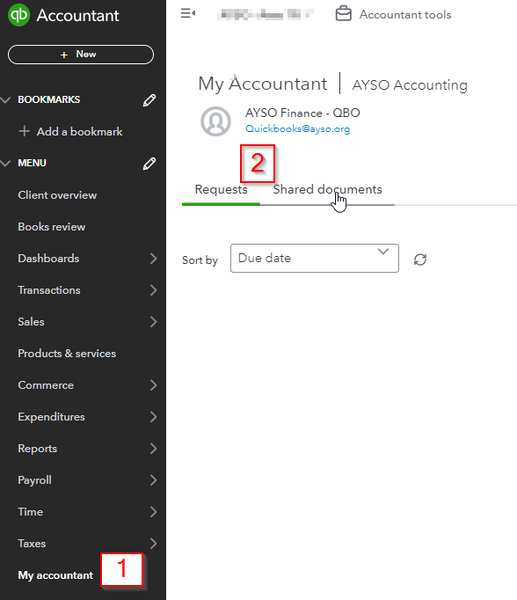
Task: Collapse the MENU section chevron
Action: (5, 163)
